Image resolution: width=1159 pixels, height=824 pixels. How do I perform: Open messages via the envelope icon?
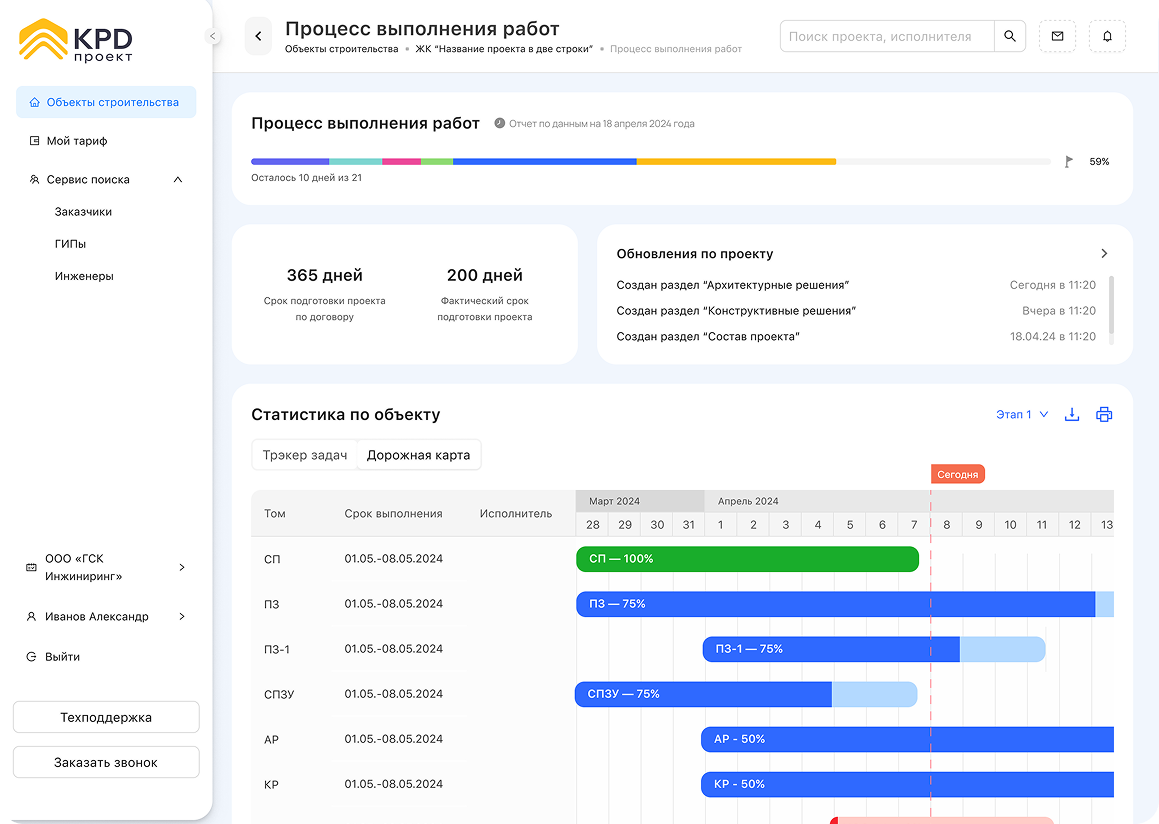click(1057, 37)
